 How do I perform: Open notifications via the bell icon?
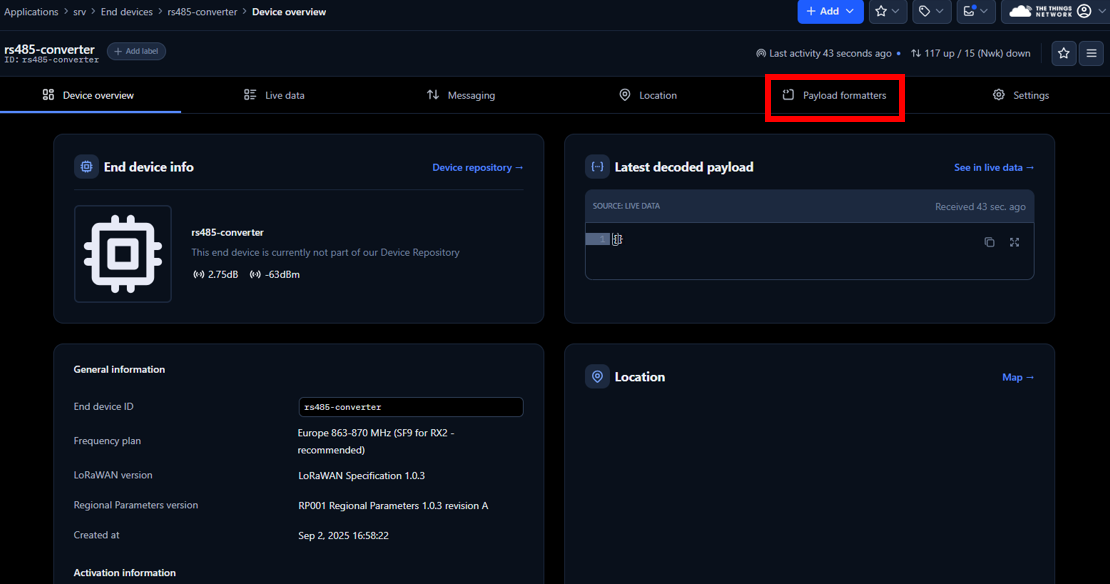tap(968, 12)
